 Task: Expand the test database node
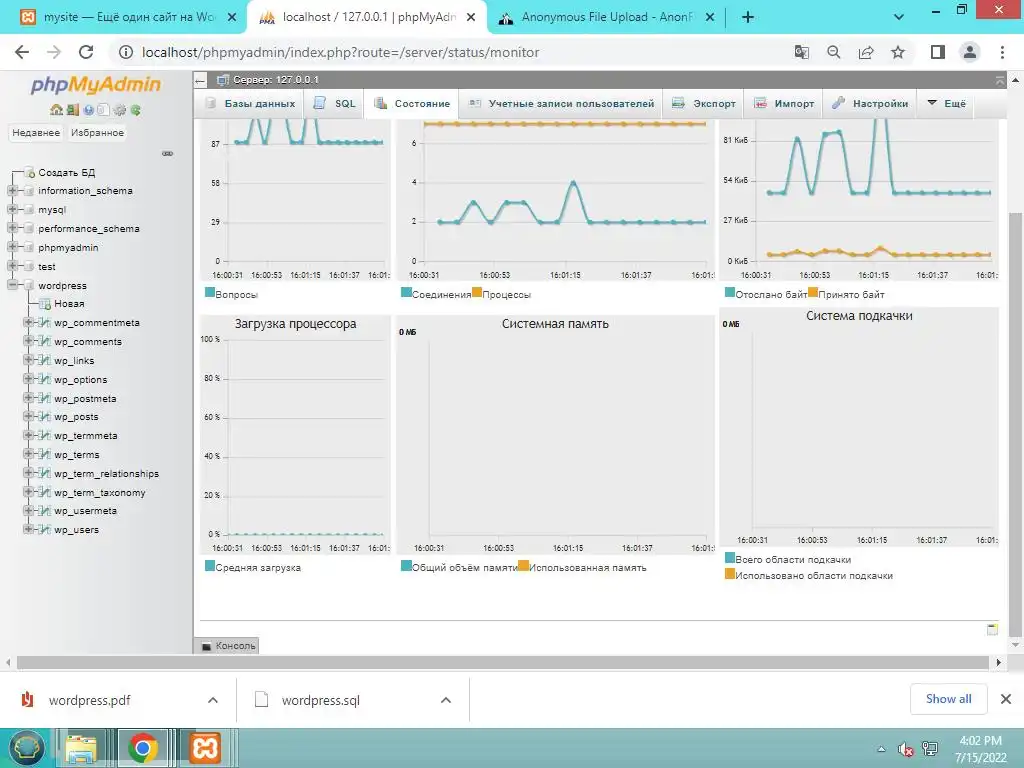point(12,266)
